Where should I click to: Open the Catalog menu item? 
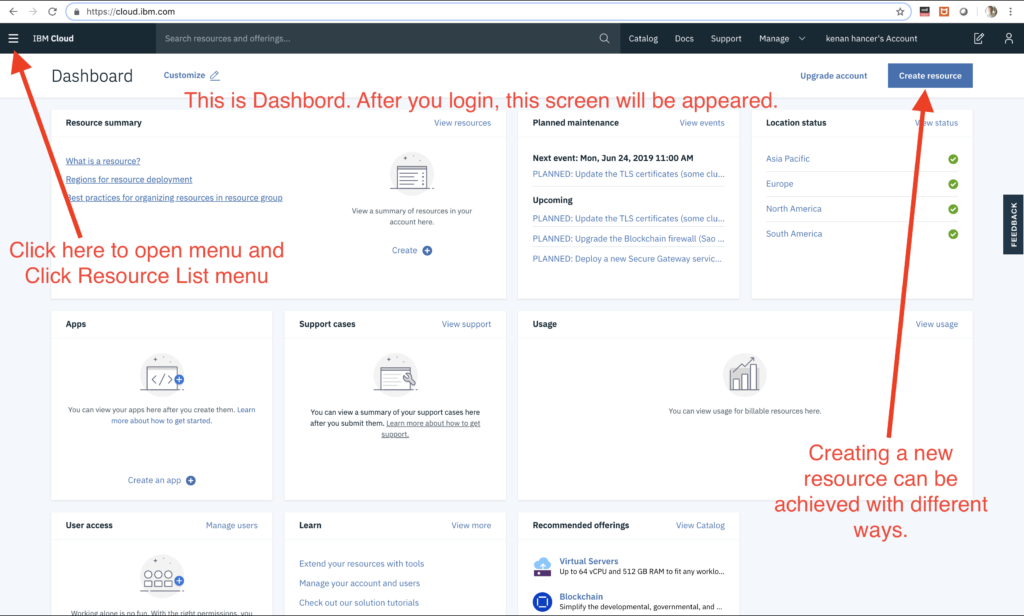(643, 39)
